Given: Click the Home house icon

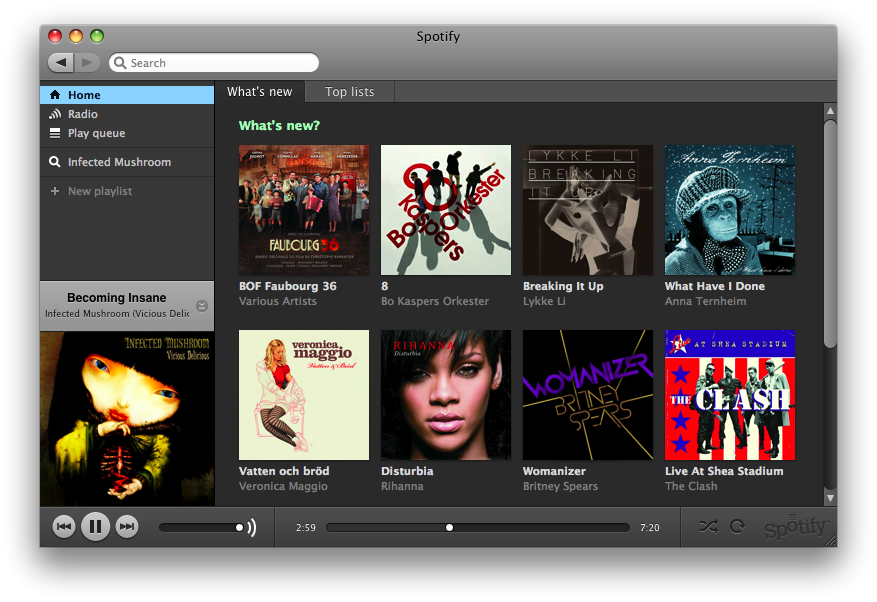Looking at the screenshot, I should pyautogui.click(x=55, y=95).
